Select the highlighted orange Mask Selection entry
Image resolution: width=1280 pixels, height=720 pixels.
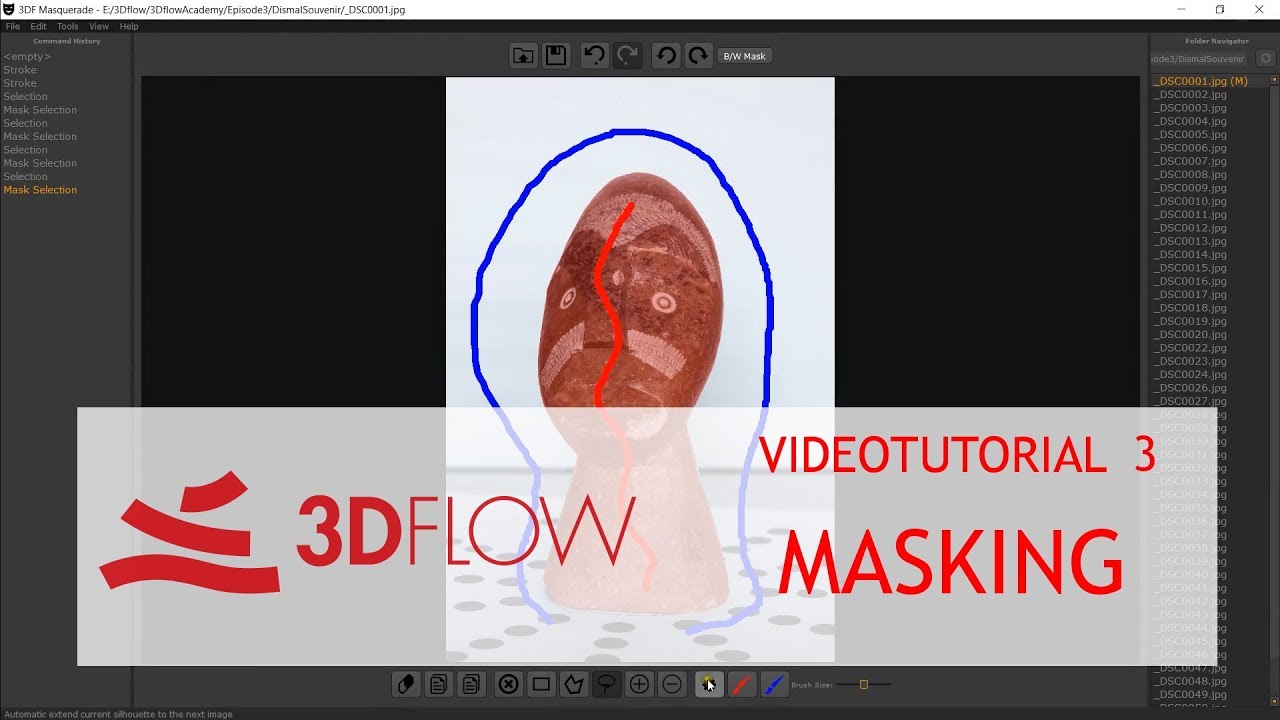40,190
